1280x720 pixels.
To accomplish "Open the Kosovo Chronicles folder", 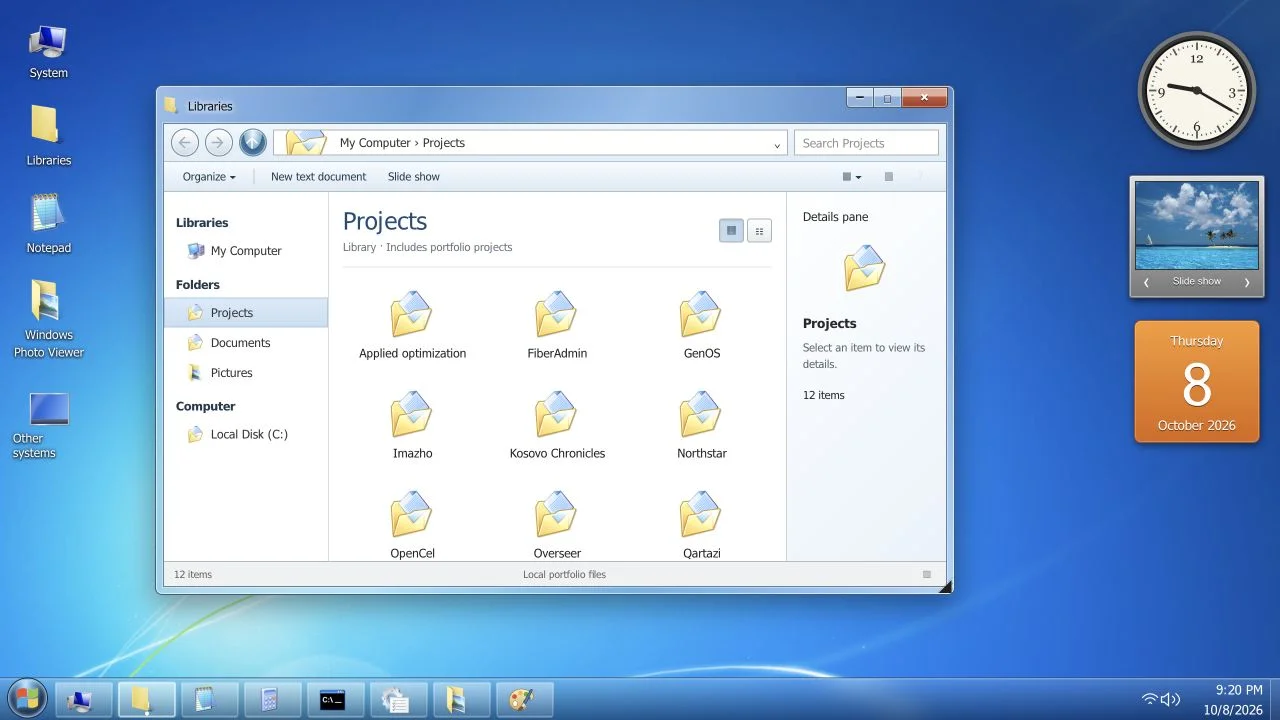I will (557, 426).
